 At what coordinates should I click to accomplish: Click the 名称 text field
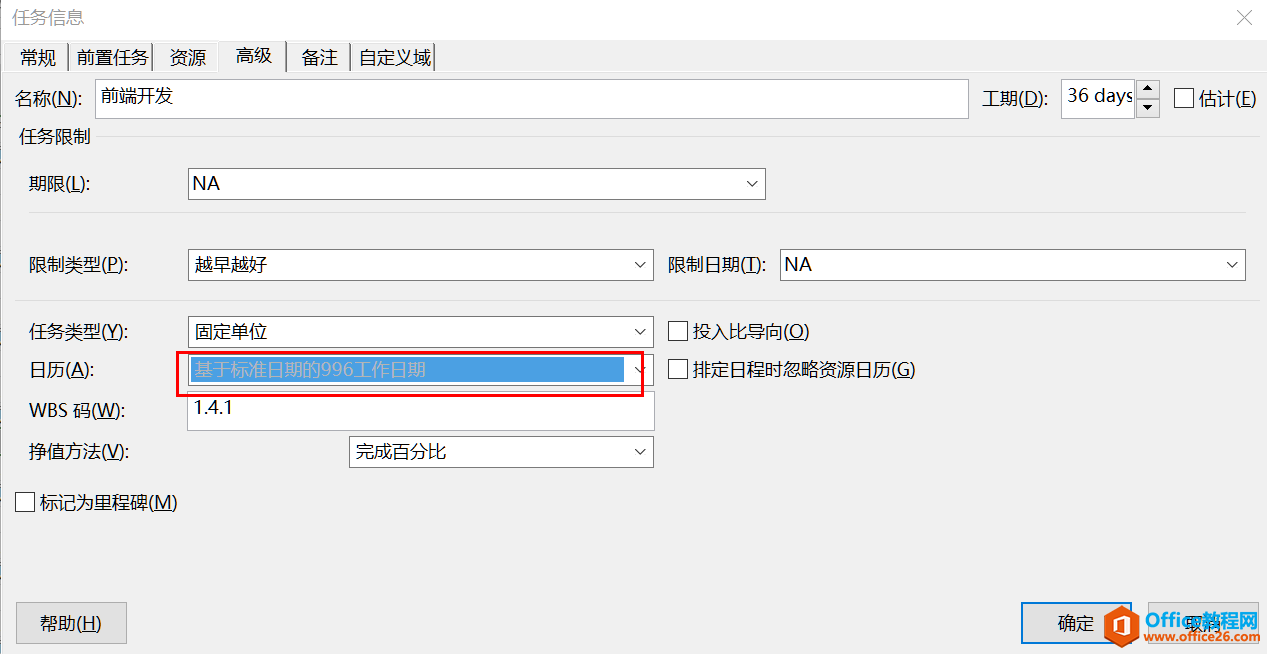[530, 99]
